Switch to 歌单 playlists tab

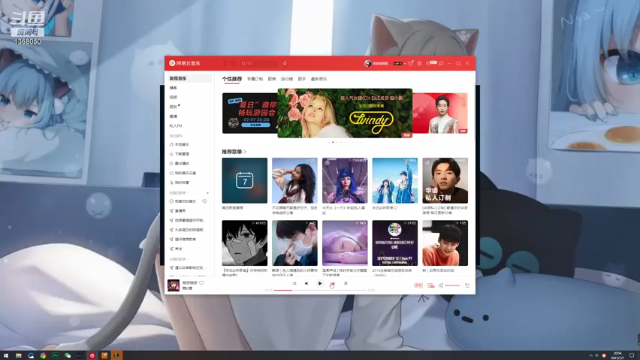pyautogui.click(x=272, y=79)
